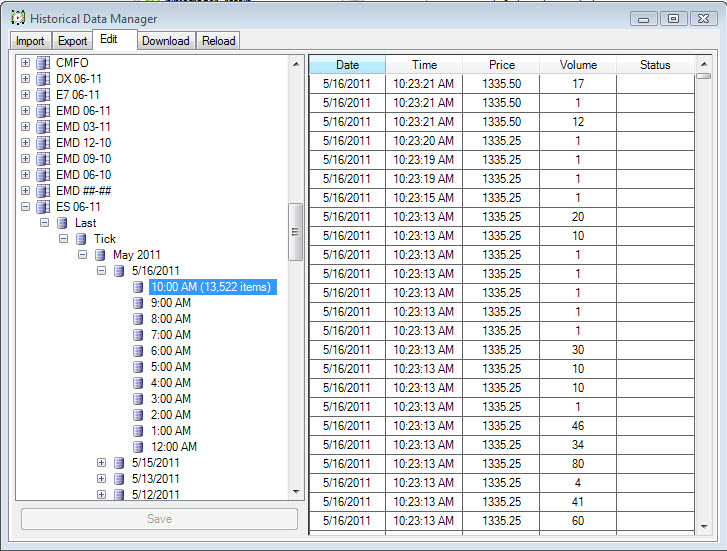This screenshot has width=727, height=551.
Task: Sort by the Price column header
Action: tap(501, 65)
